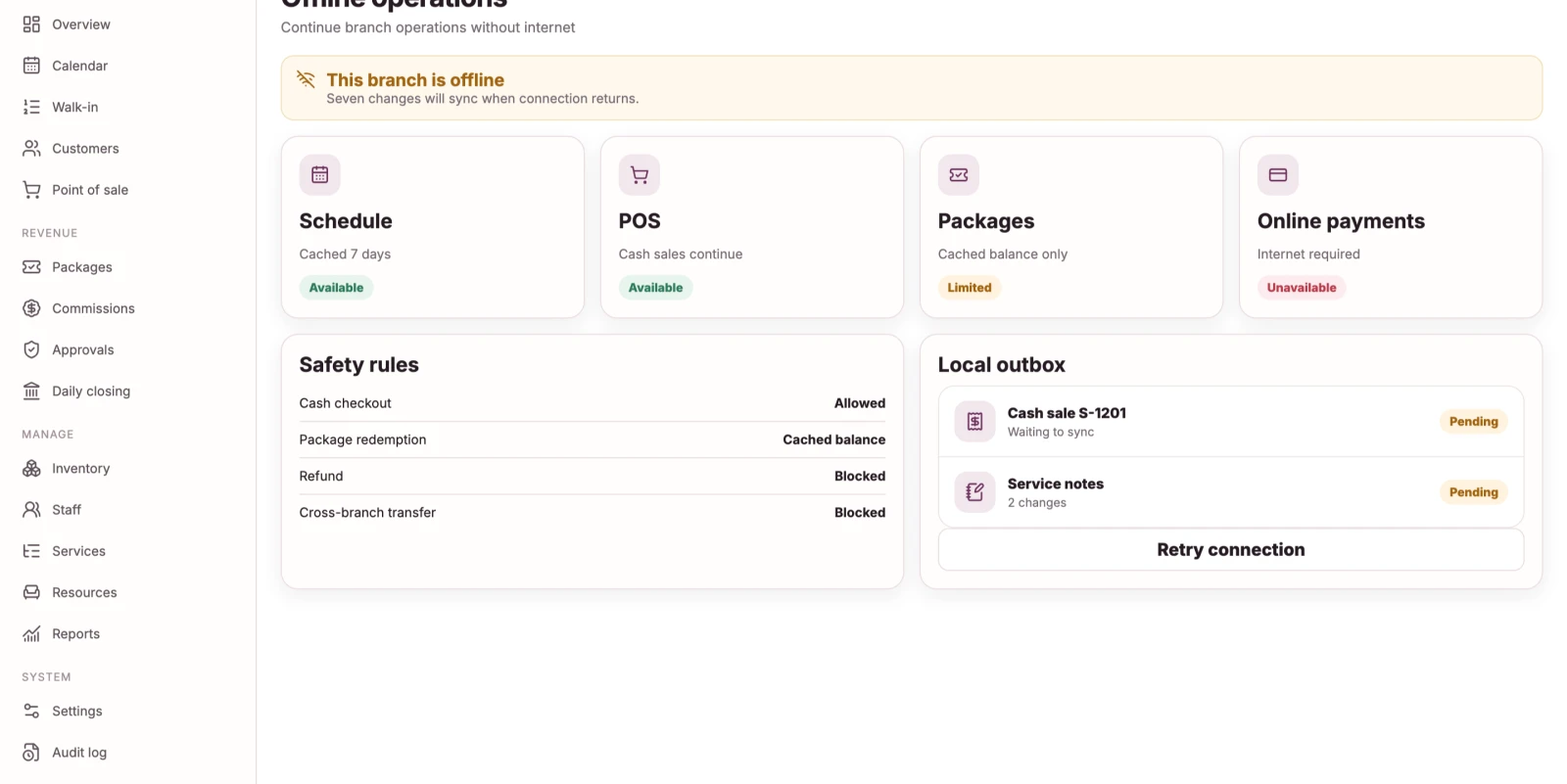Click the Online payments card title

[1341, 221]
